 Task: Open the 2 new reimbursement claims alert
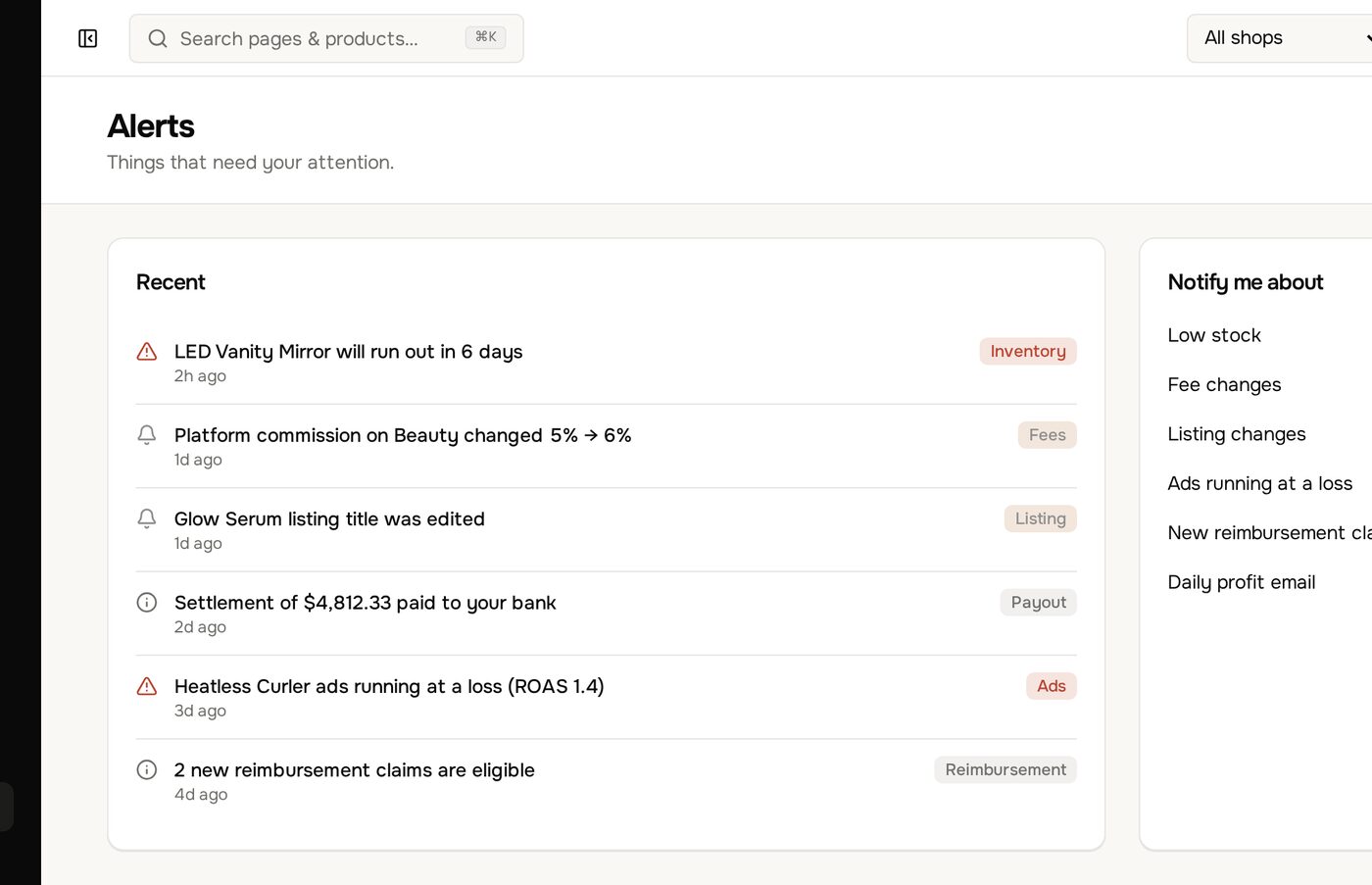pos(606,781)
